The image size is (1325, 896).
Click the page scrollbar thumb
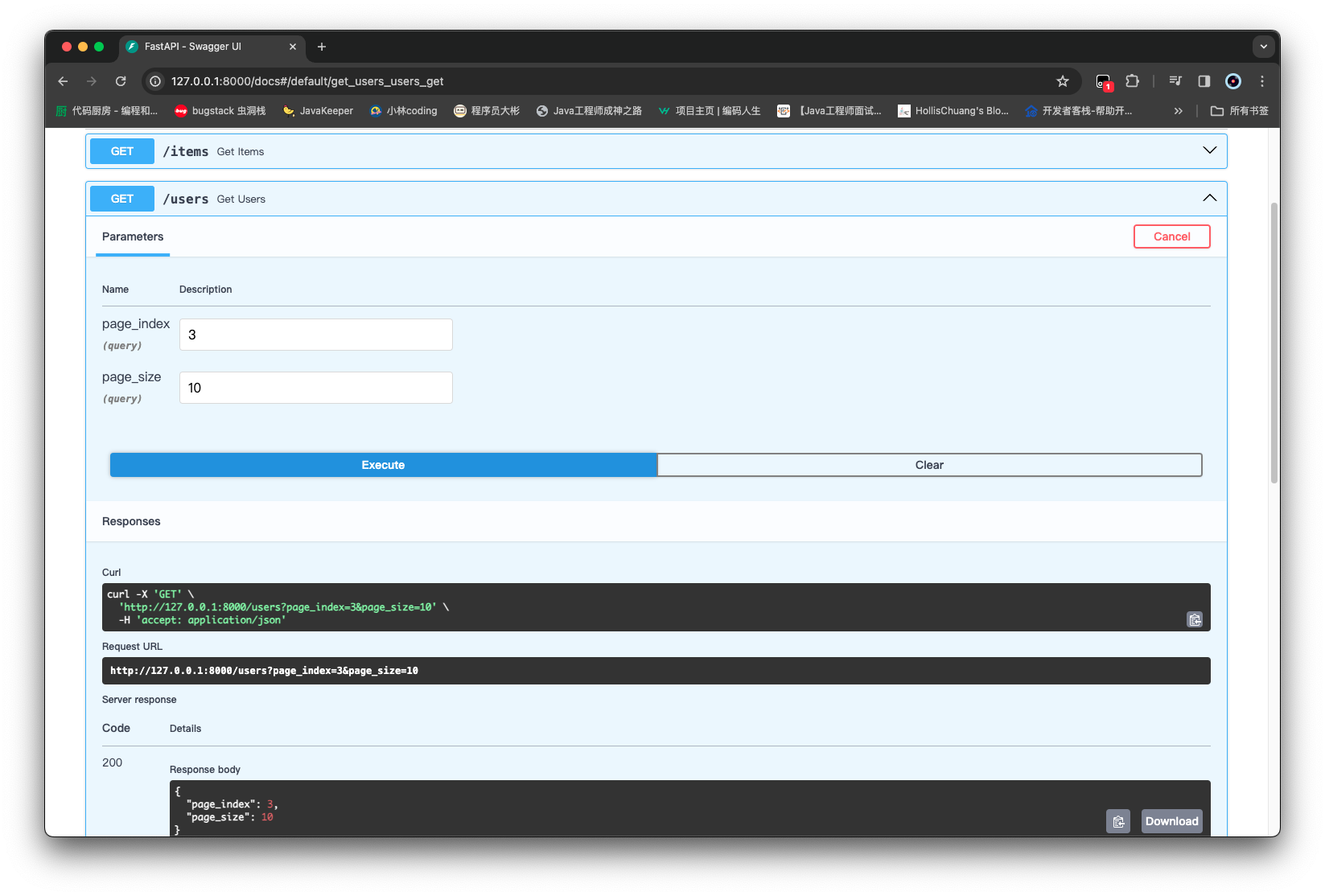(x=1274, y=343)
